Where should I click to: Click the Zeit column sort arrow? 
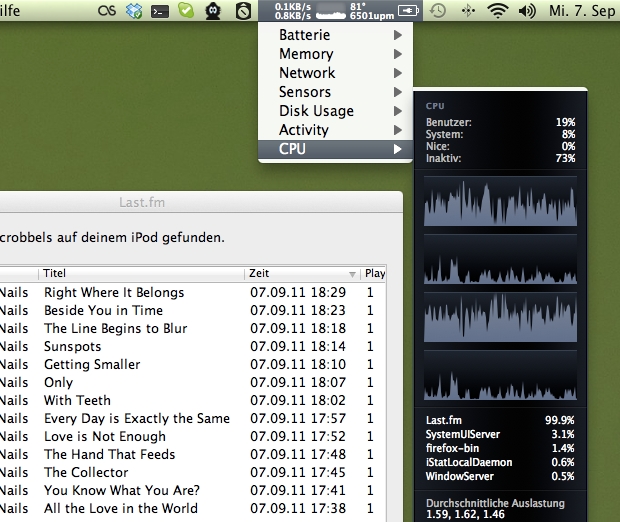point(352,274)
